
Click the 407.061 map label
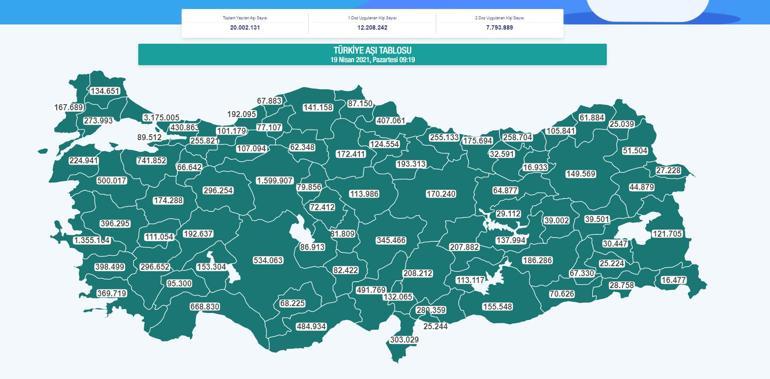(x=390, y=120)
